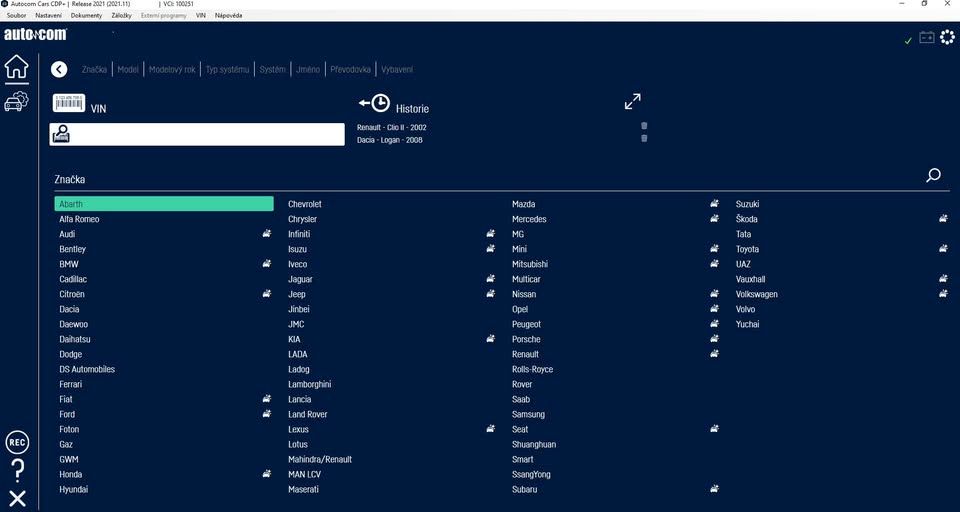Viewport: 960px width, 512px height.
Task: Open the Soubor menu
Action: pos(16,16)
